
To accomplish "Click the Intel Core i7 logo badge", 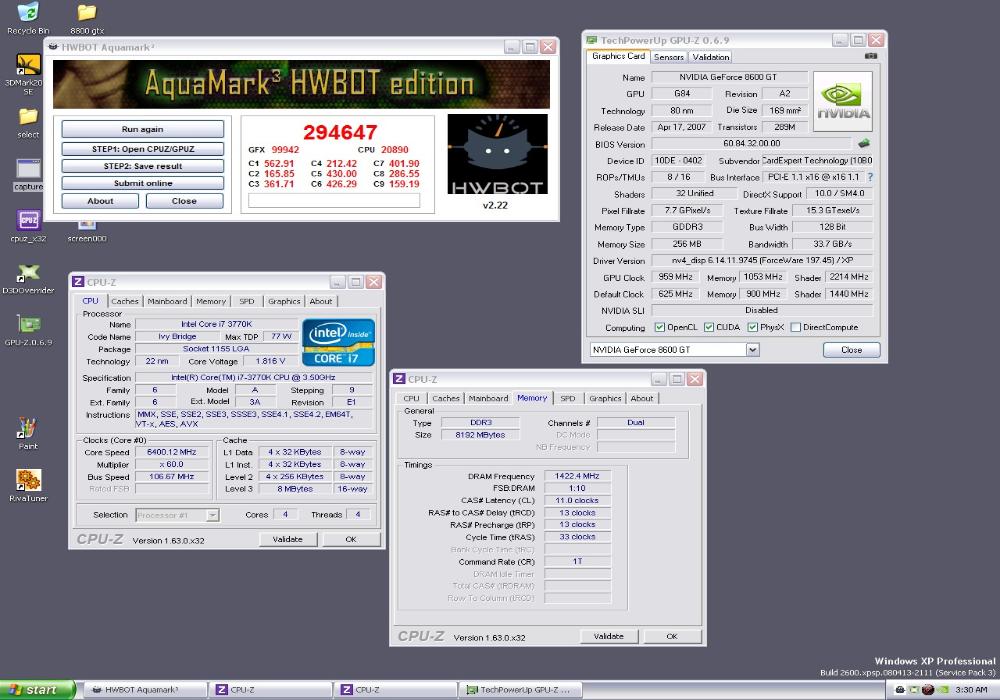I will click(x=338, y=342).
